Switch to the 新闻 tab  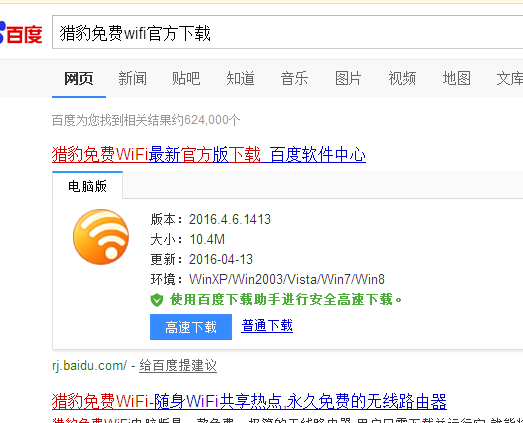coord(132,79)
